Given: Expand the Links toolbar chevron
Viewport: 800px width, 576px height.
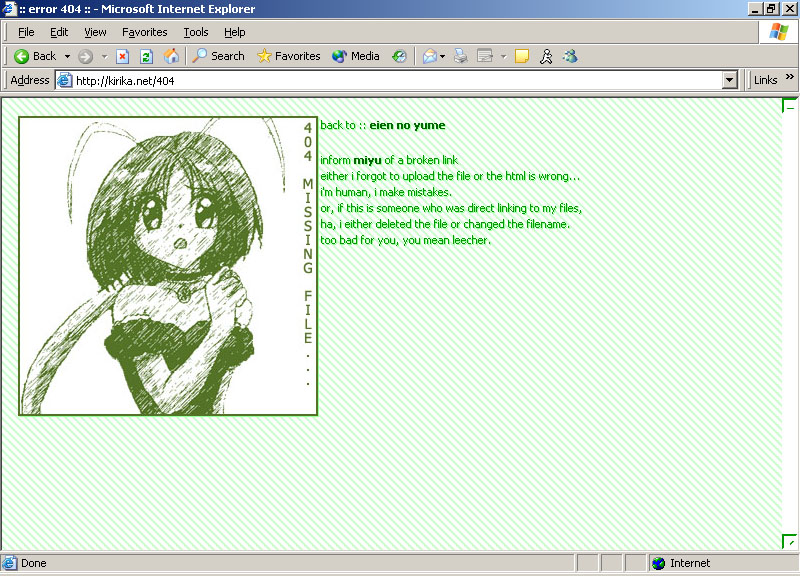Looking at the screenshot, I should pyautogui.click(x=790, y=79).
